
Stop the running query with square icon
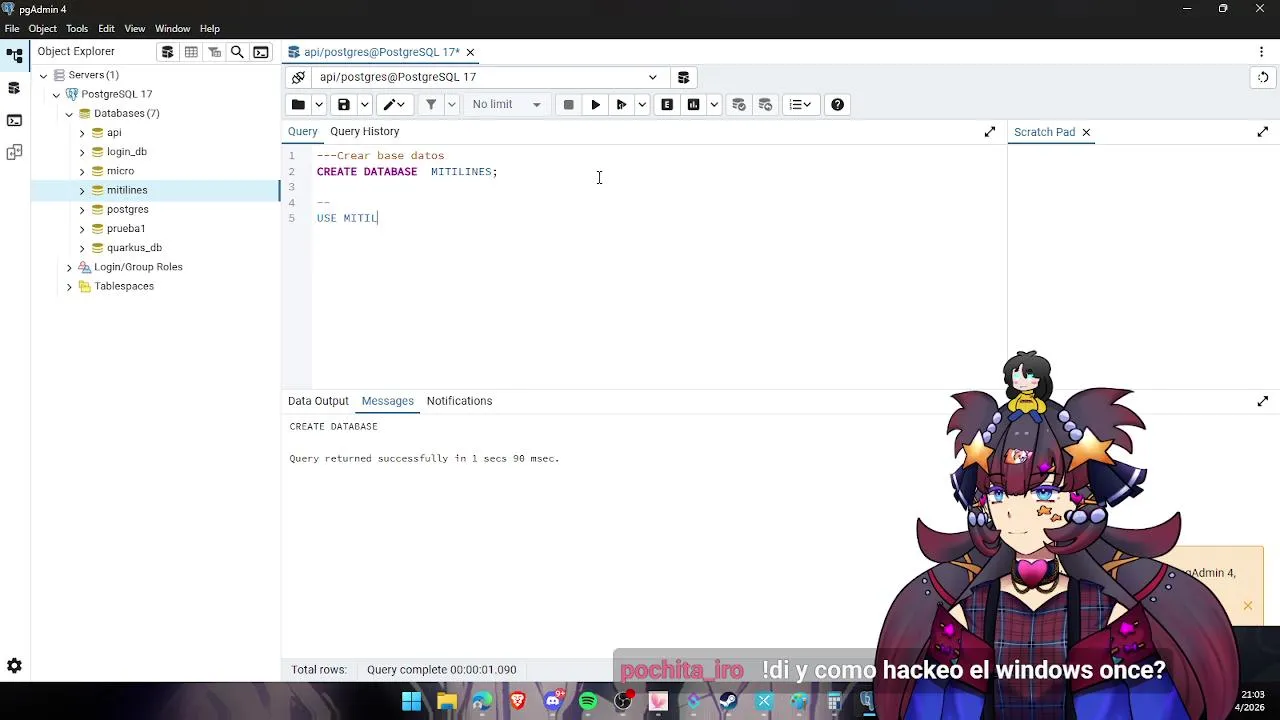coord(568,105)
